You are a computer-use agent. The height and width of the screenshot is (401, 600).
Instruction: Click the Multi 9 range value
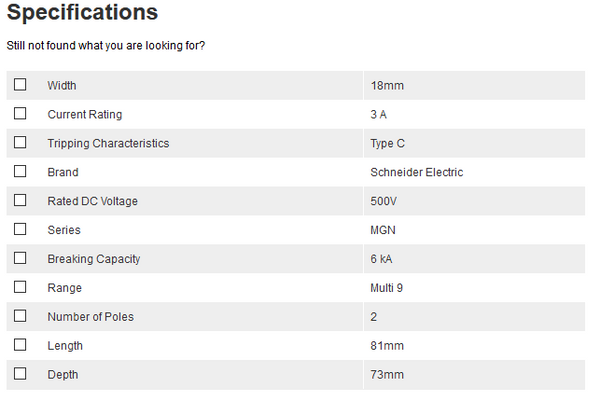tap(386, 288)
